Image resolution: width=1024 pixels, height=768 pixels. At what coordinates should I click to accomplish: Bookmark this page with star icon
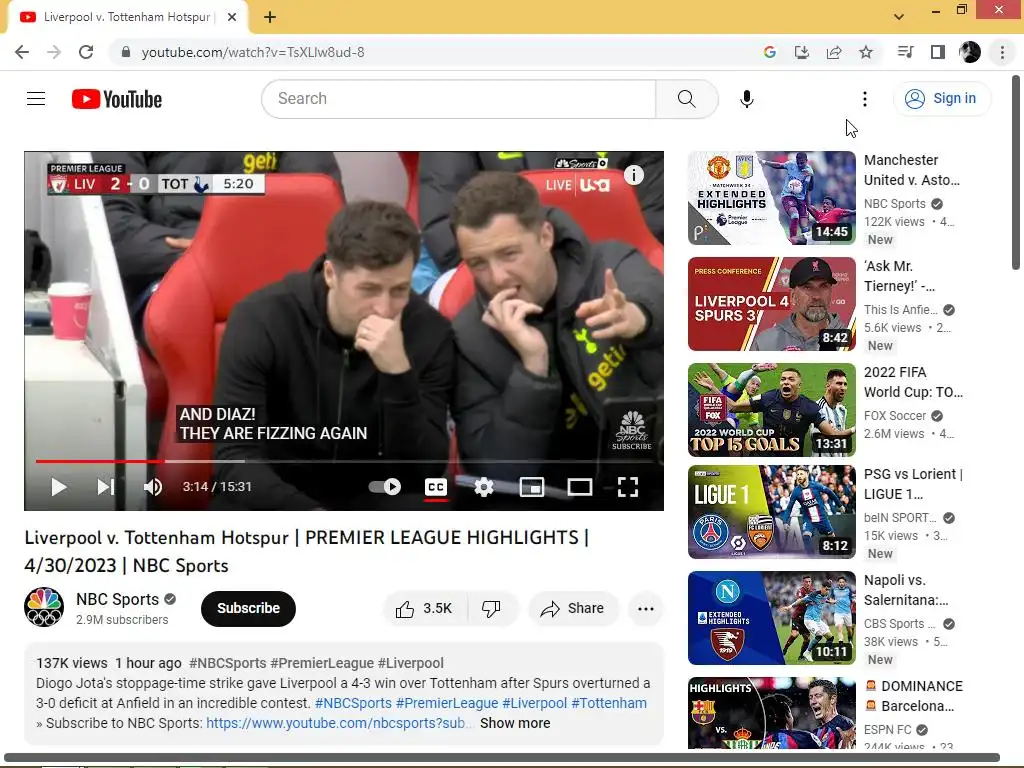click(866, 52)
